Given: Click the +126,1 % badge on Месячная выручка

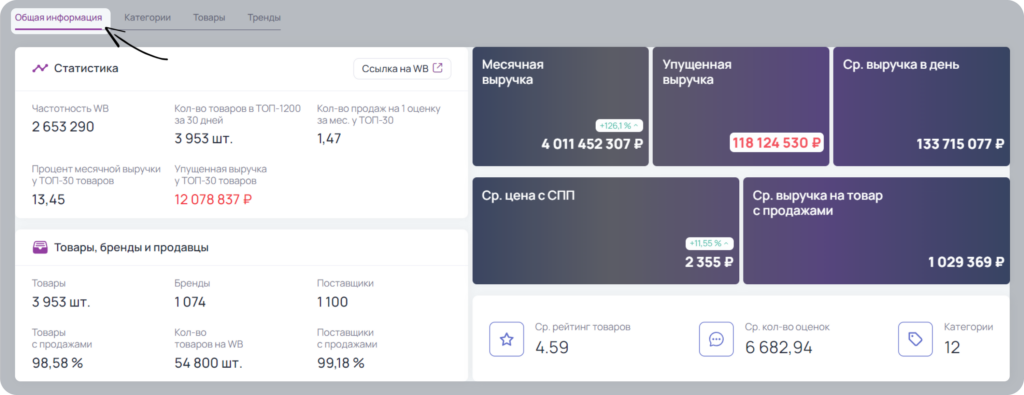Looking at the screenshot, I should 619,125.
